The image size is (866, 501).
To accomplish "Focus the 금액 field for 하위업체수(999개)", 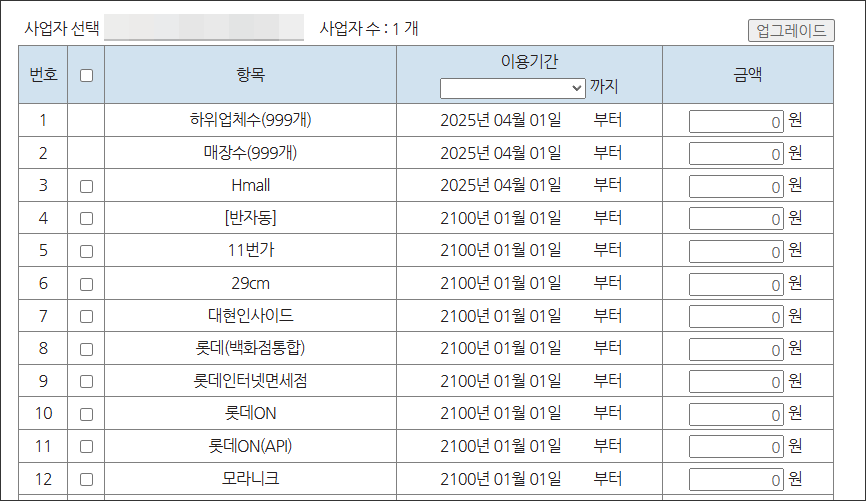I will click(736, 121).
